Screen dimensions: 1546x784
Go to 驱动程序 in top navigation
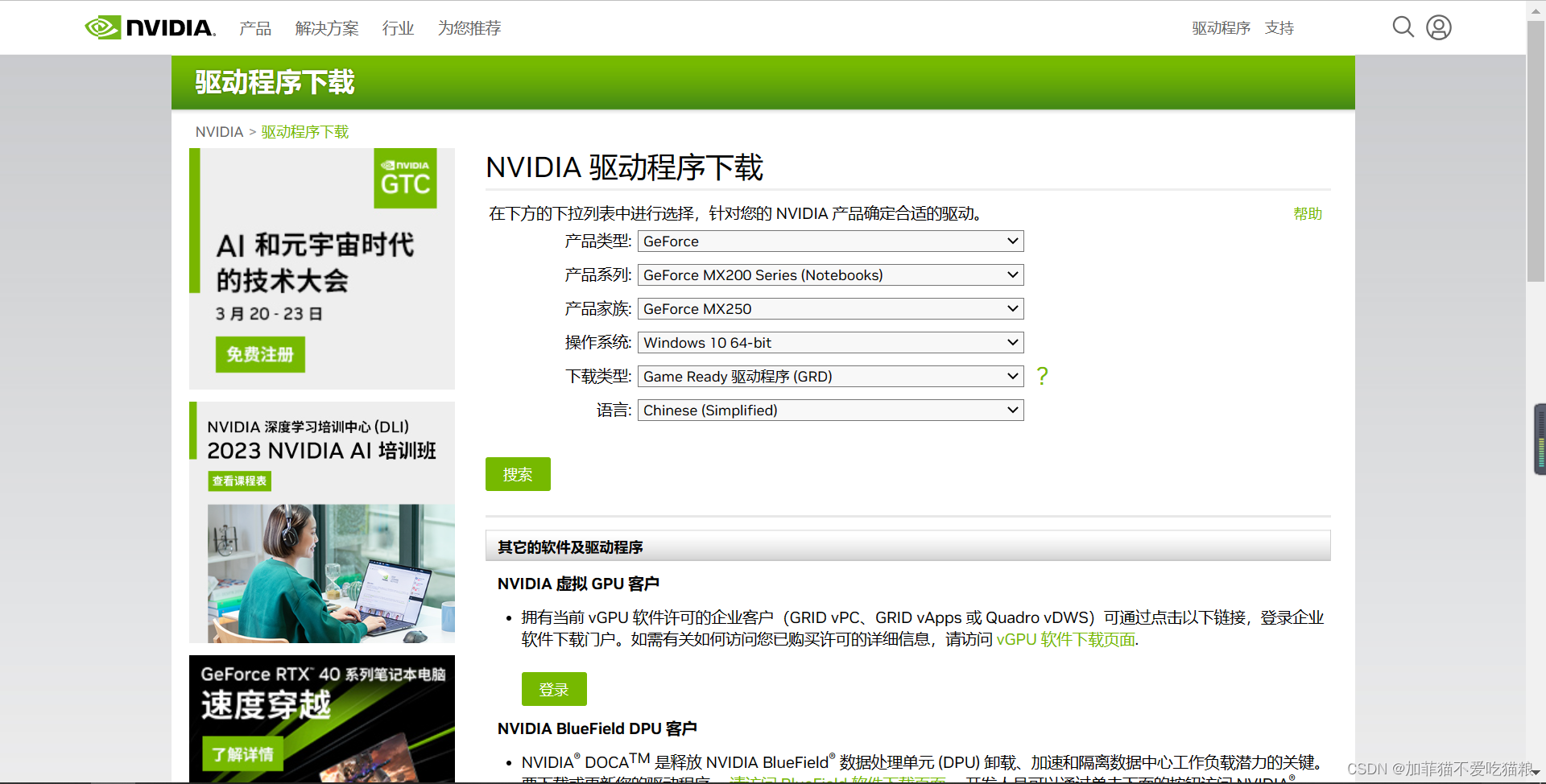coord(1221,28)
